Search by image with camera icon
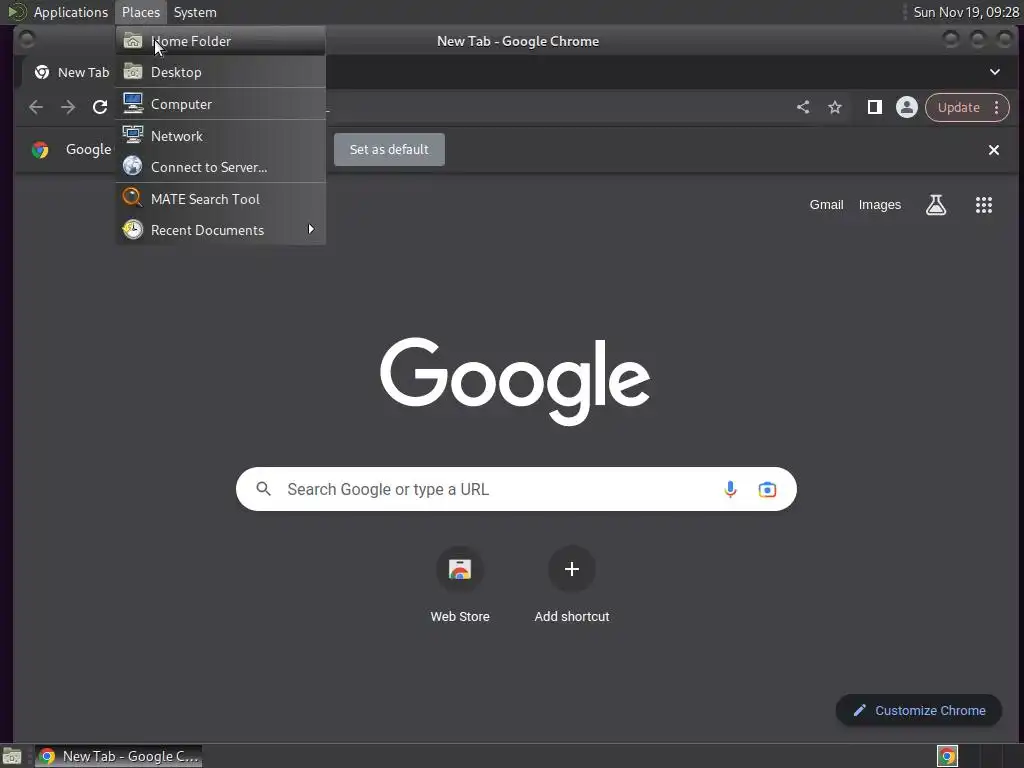The image size is (1024, 768). coord(767,489)
